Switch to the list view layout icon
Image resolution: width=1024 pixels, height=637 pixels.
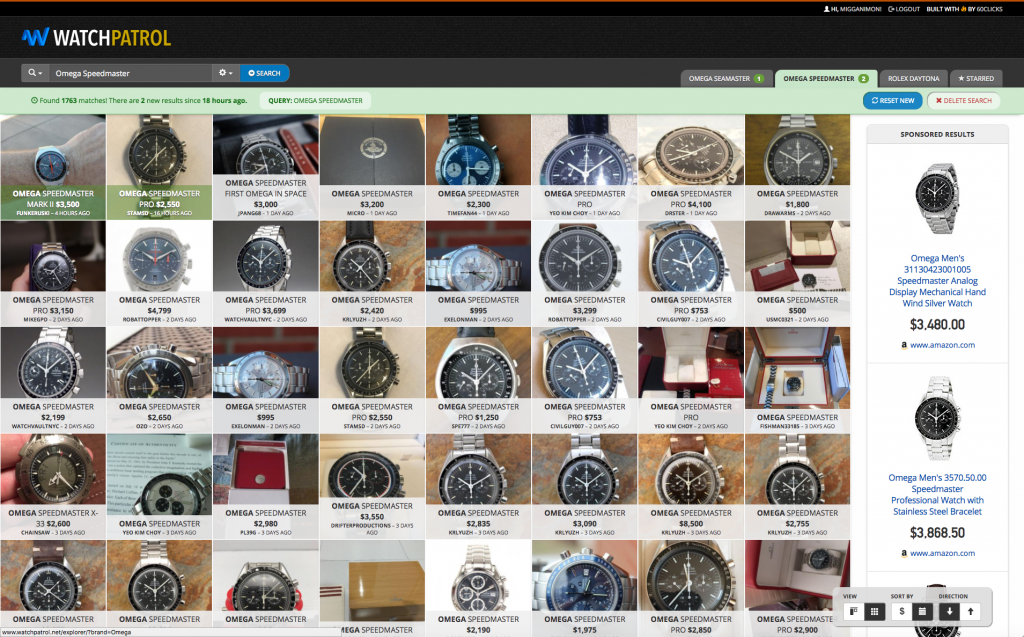click(853, 612)
